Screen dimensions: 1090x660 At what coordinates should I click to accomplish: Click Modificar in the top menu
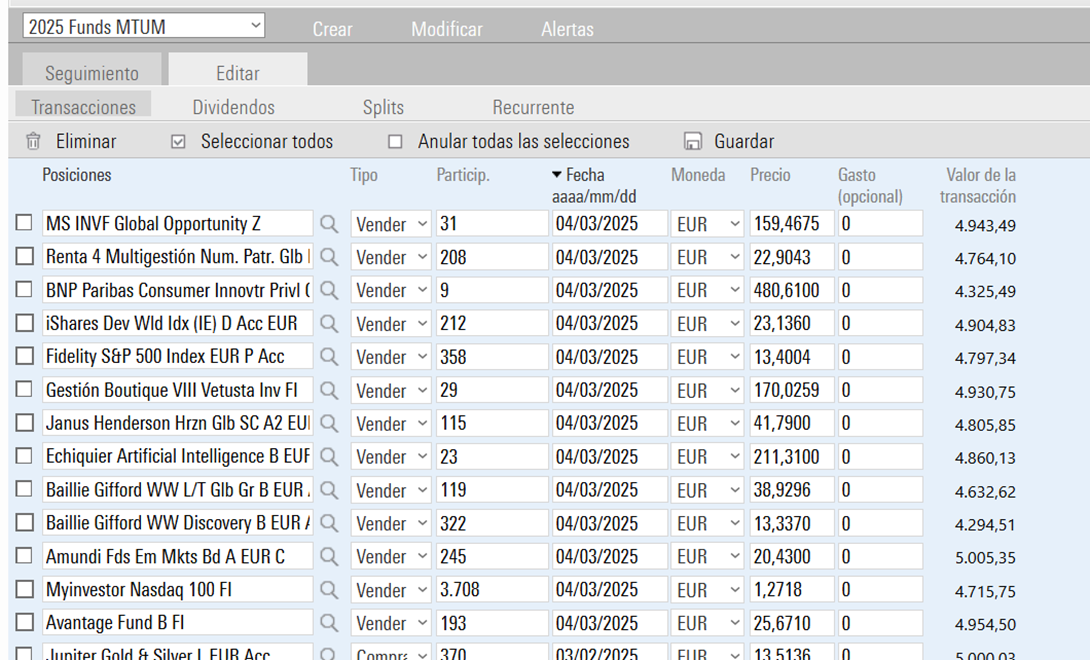(446, 29)
